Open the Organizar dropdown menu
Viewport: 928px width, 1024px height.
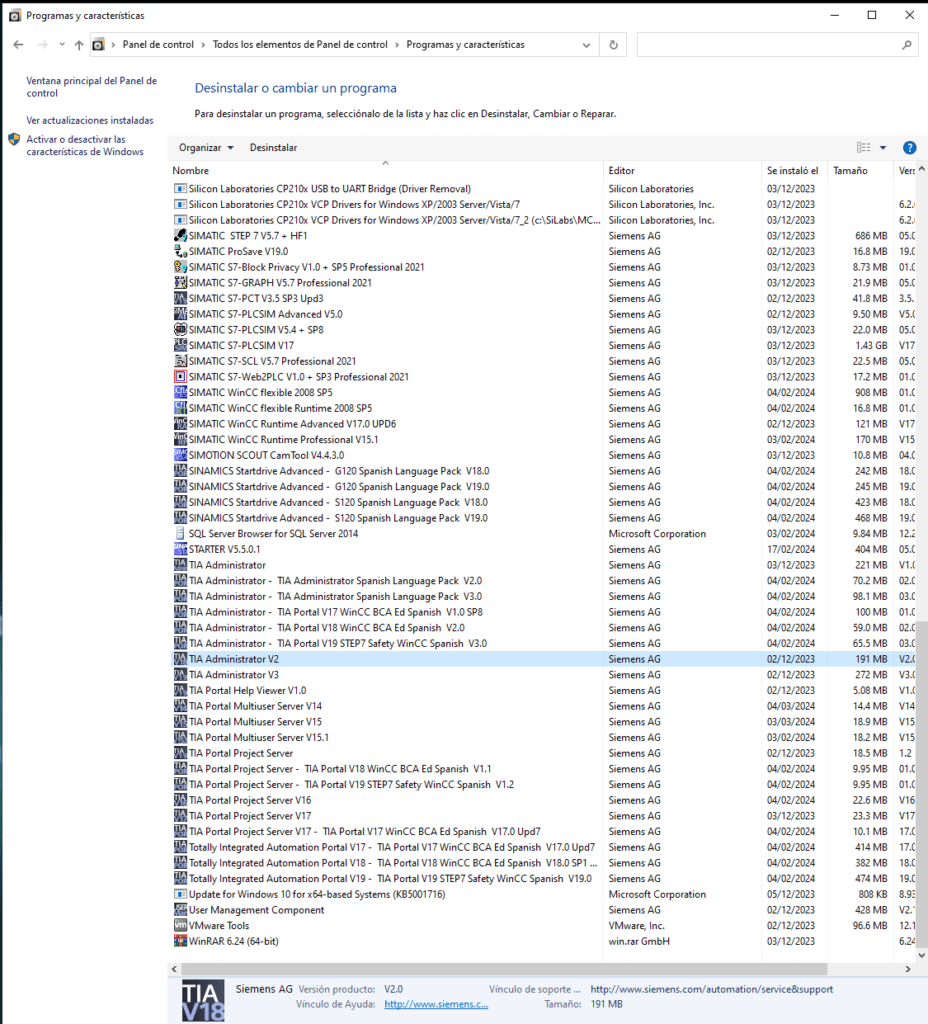tap(206, 148)
